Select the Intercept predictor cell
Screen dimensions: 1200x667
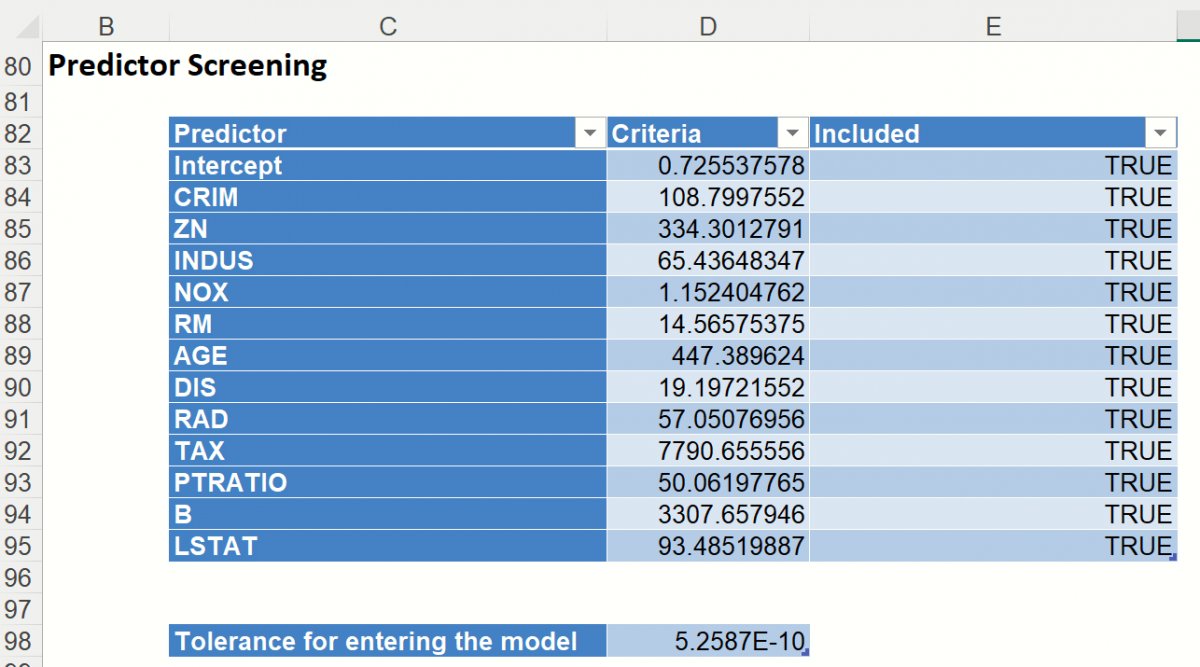[x=387, y=165]
